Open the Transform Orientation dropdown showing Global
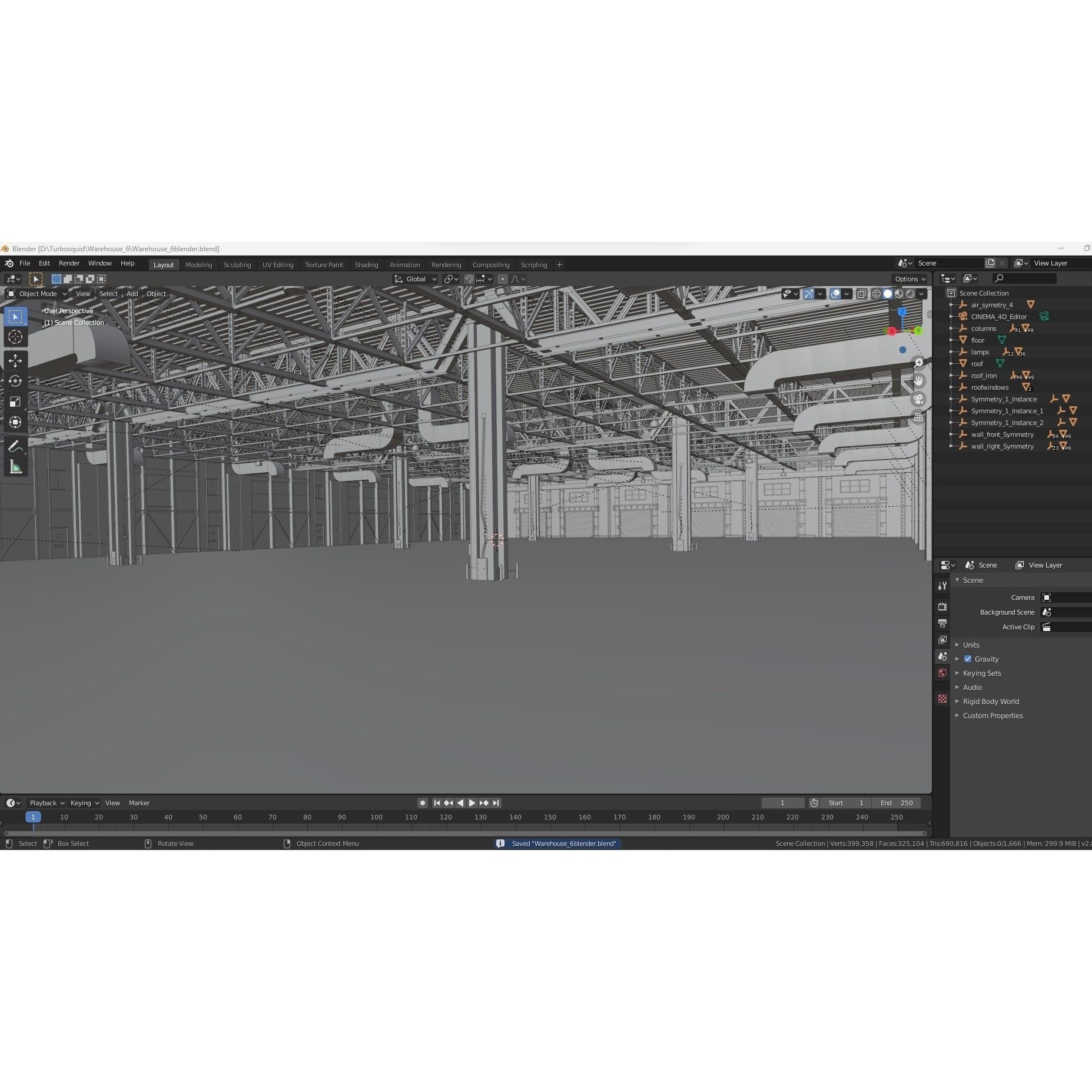This screenshot has width=1092, height=1092. tap(415, 279)
